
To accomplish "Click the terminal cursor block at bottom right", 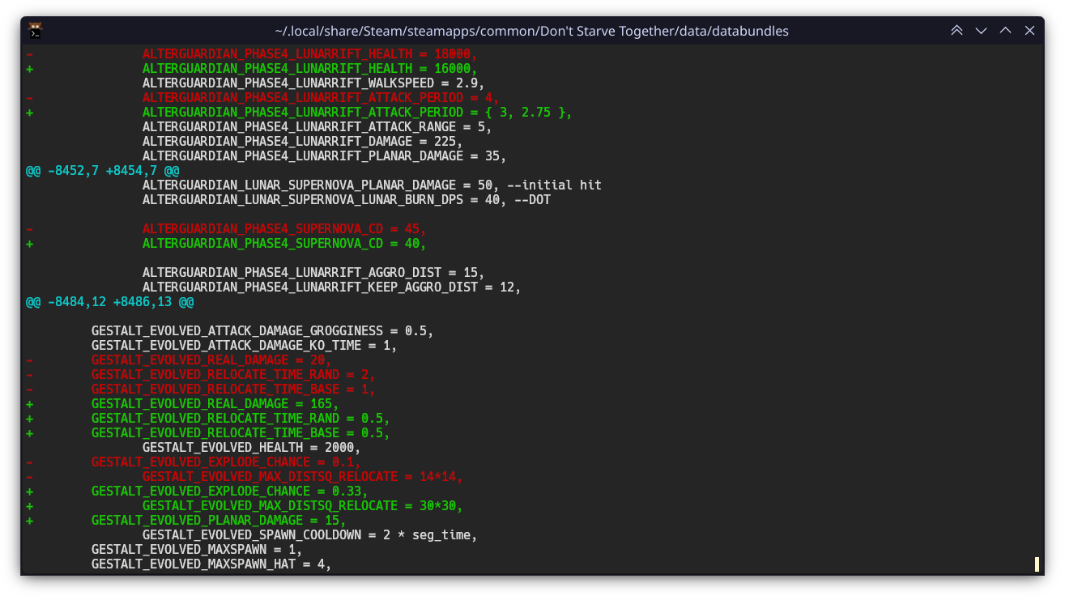I will (x=1037, y=565).
